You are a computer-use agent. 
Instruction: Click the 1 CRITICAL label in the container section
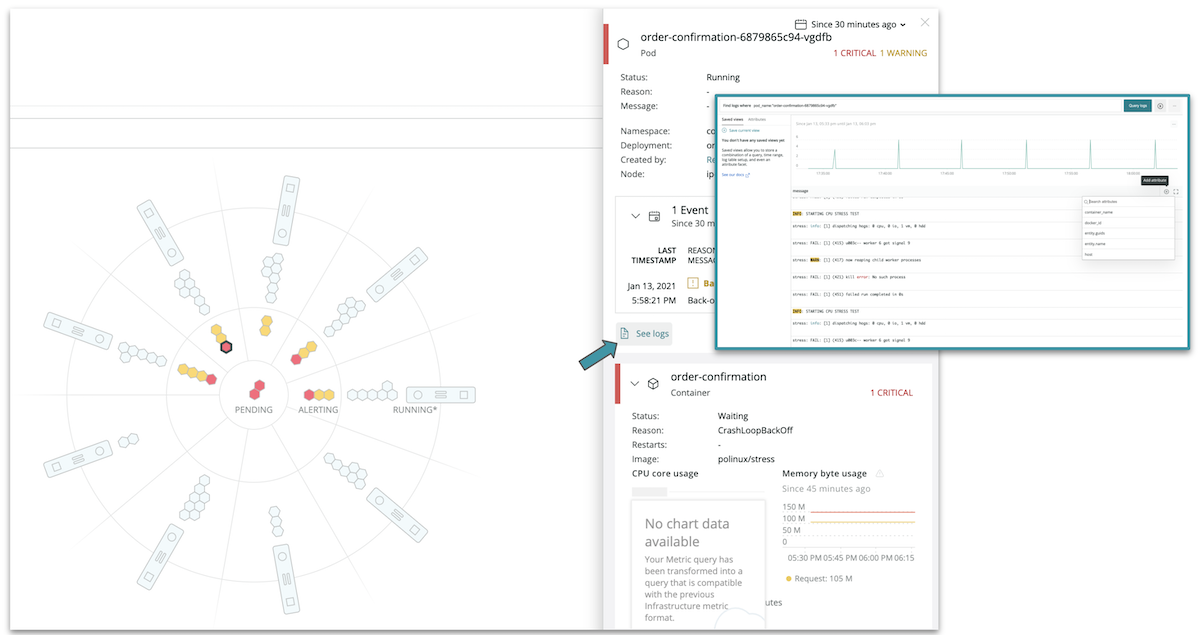pos(891,393)
